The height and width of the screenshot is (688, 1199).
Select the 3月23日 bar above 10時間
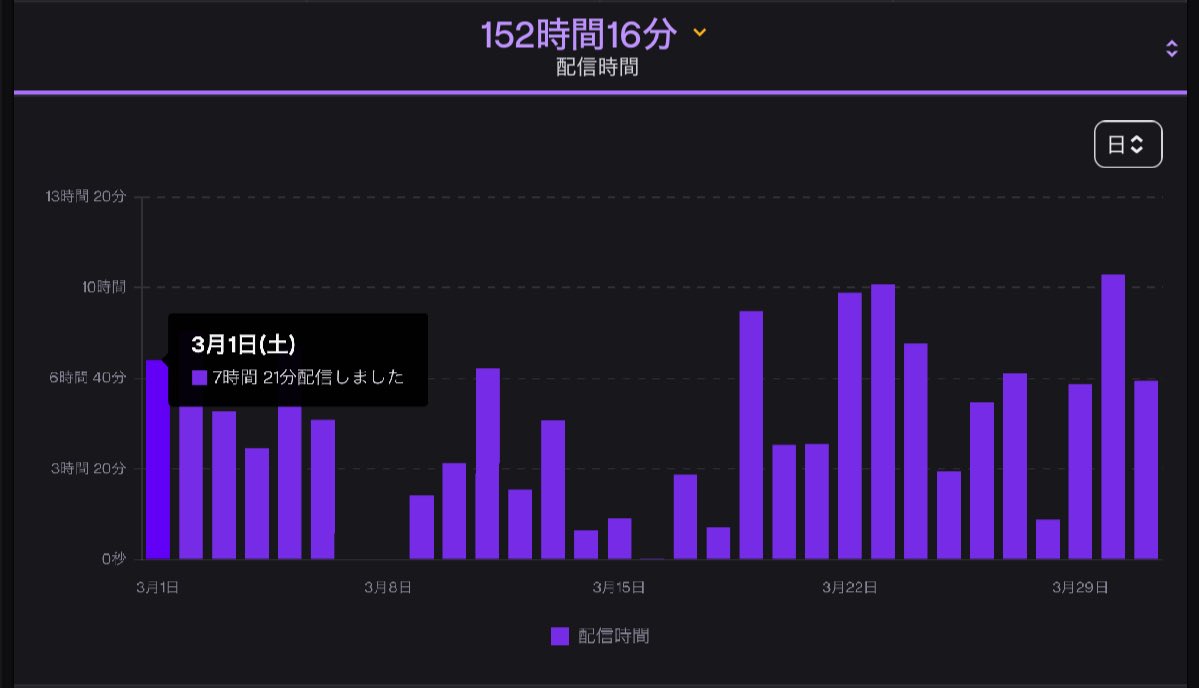(882, 421)
